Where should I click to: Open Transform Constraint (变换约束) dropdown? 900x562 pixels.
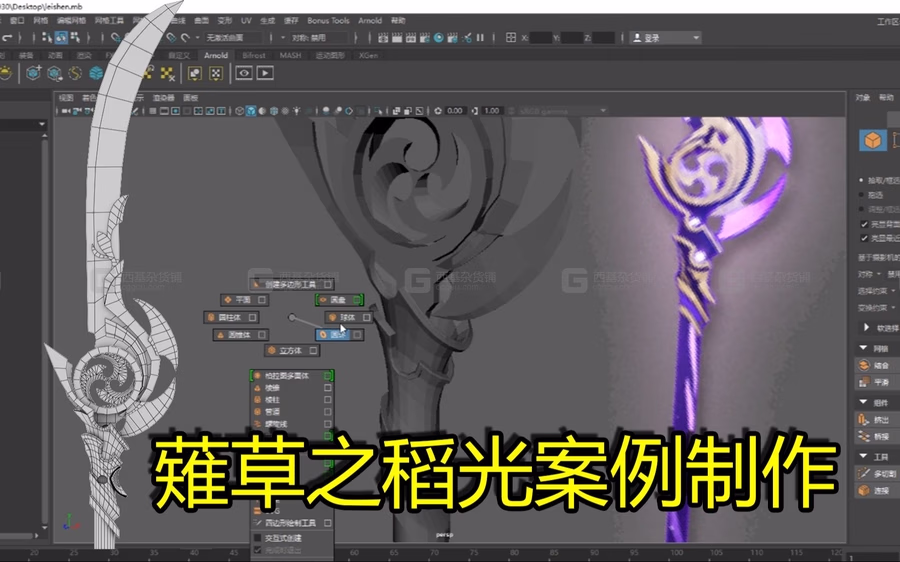pyautogui.click(x=877, y=308)
